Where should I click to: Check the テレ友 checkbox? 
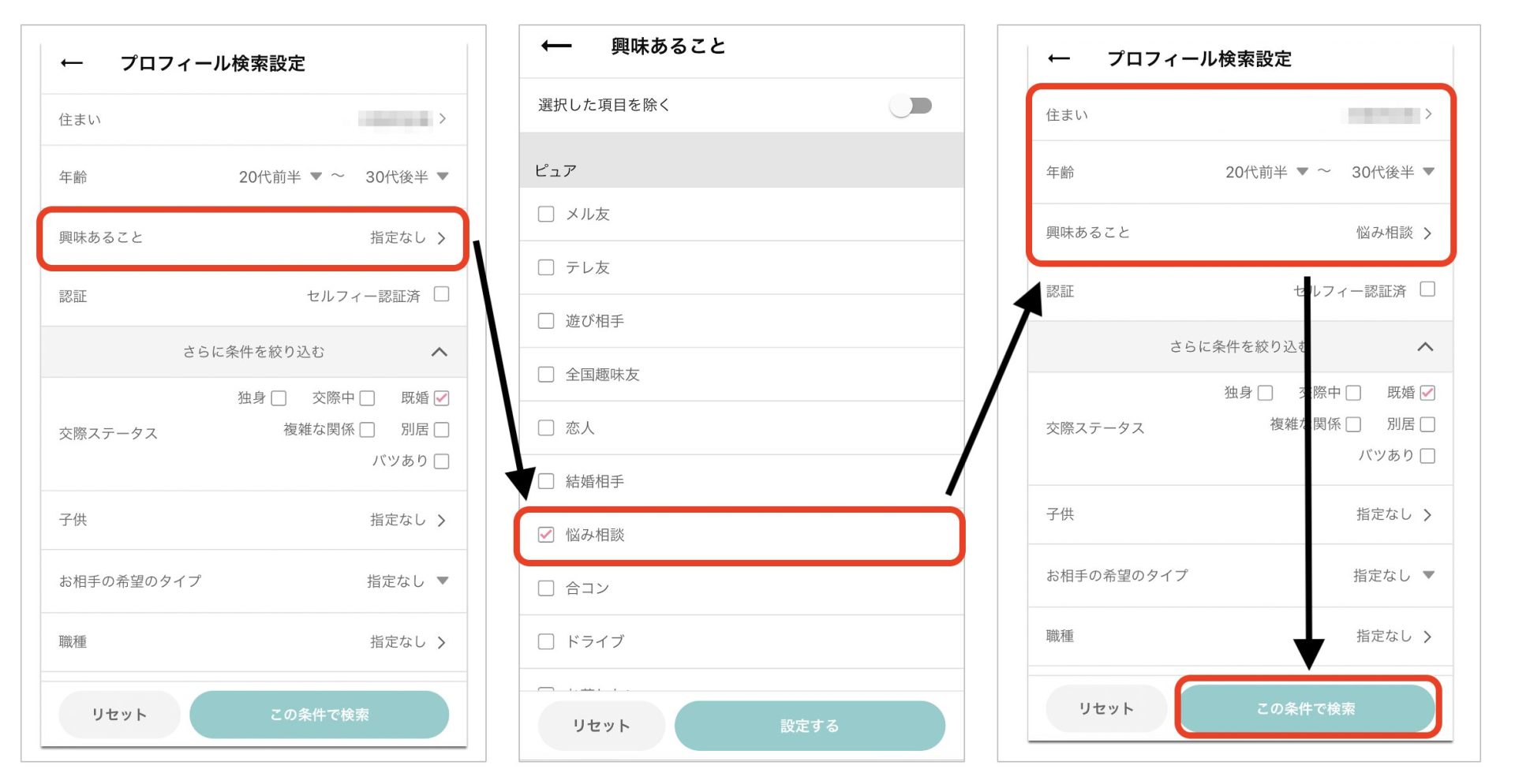pyautogui.click(x=546, y=267)
